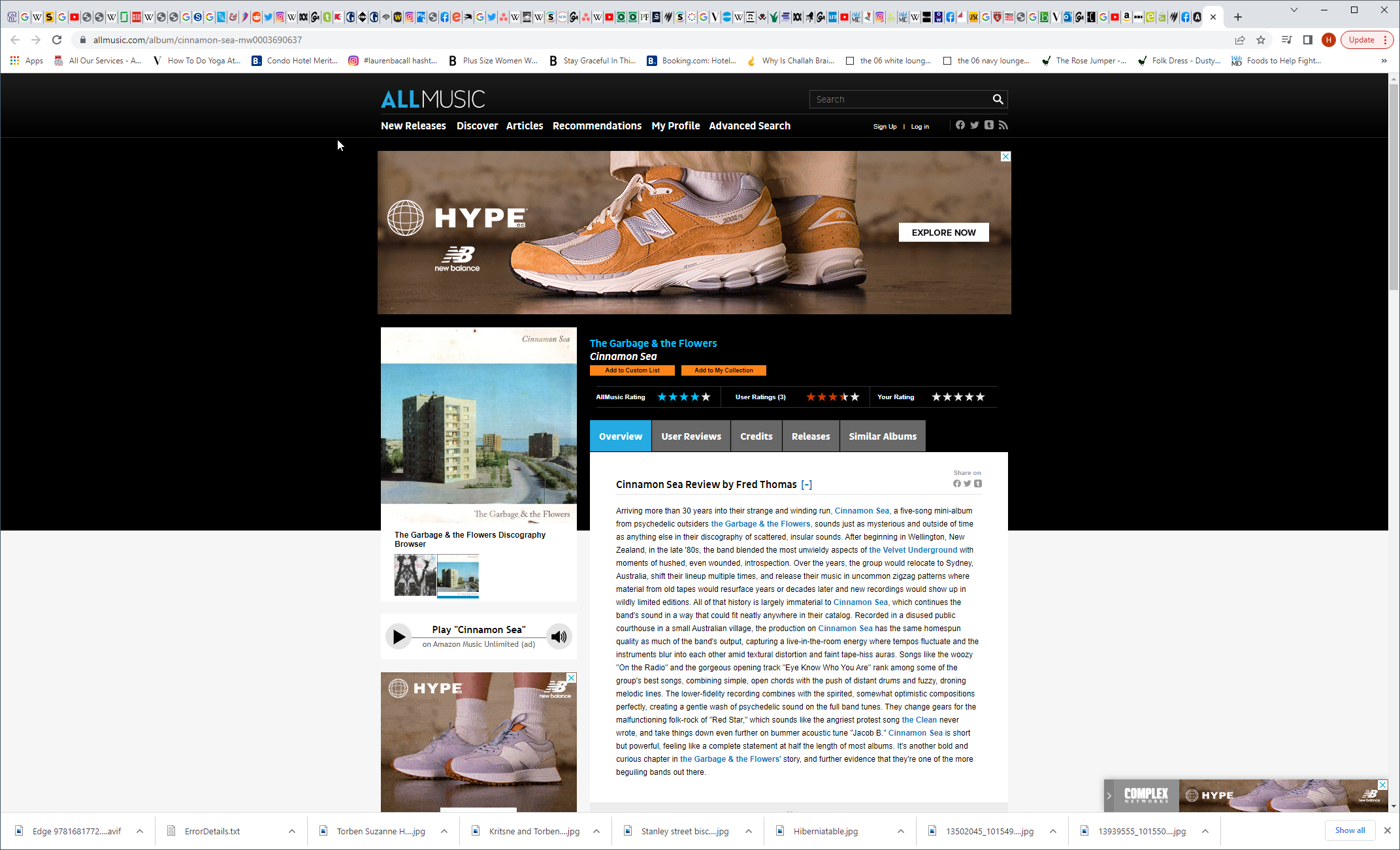The height and width of the screenshot is (850, 1400).
Task: Set Your Rating to three stars
Action: 958,397
